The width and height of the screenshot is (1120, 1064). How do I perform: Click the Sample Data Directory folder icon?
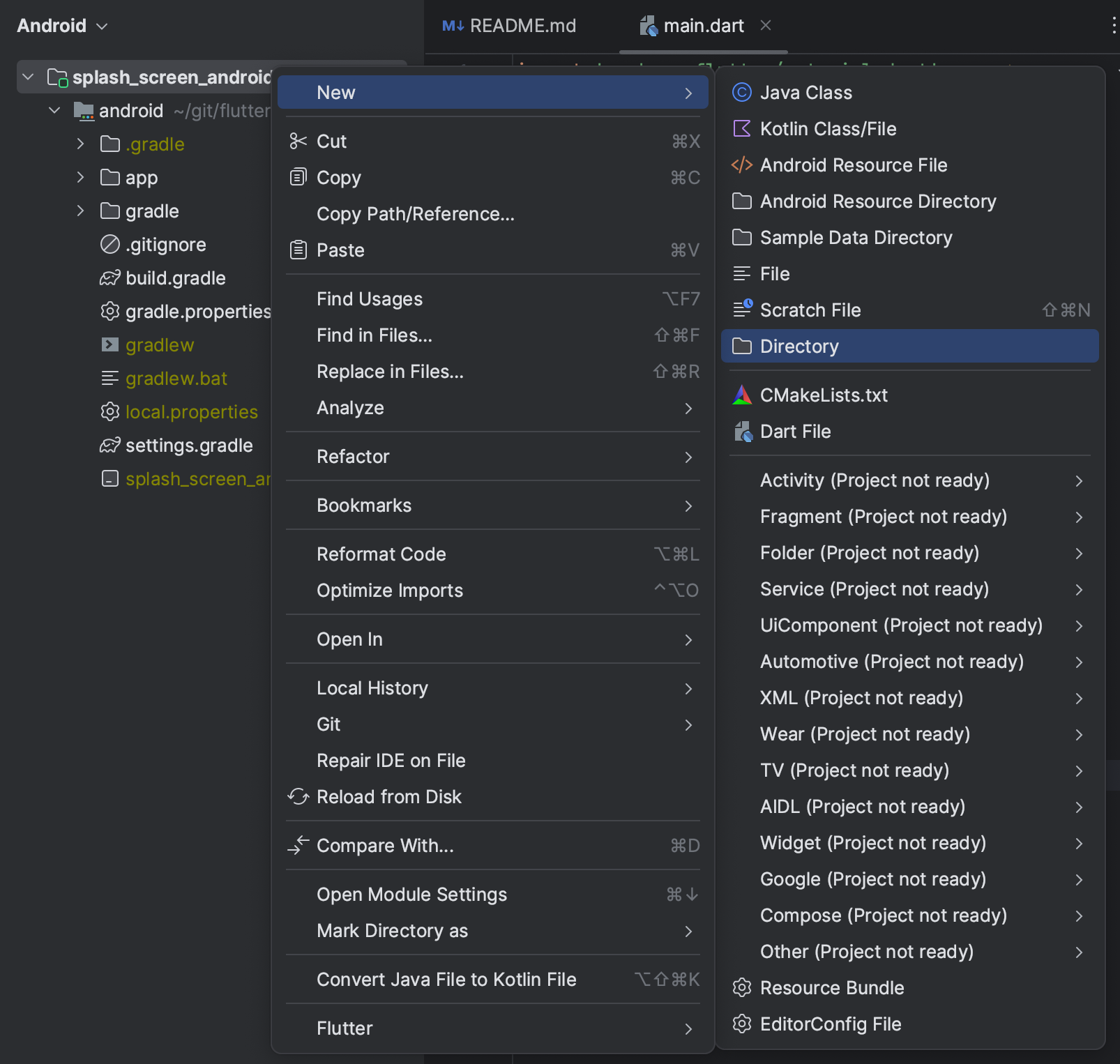click(742, 238)
